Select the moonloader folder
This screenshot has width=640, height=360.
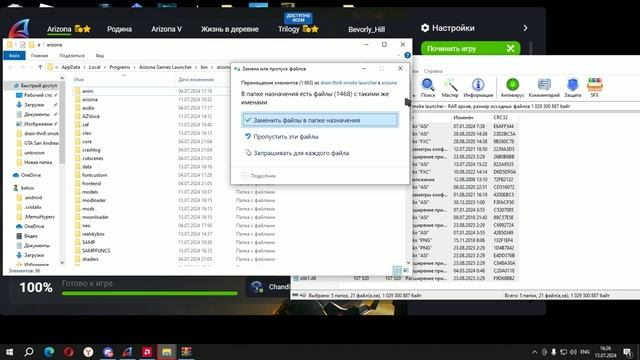(95, 217)
